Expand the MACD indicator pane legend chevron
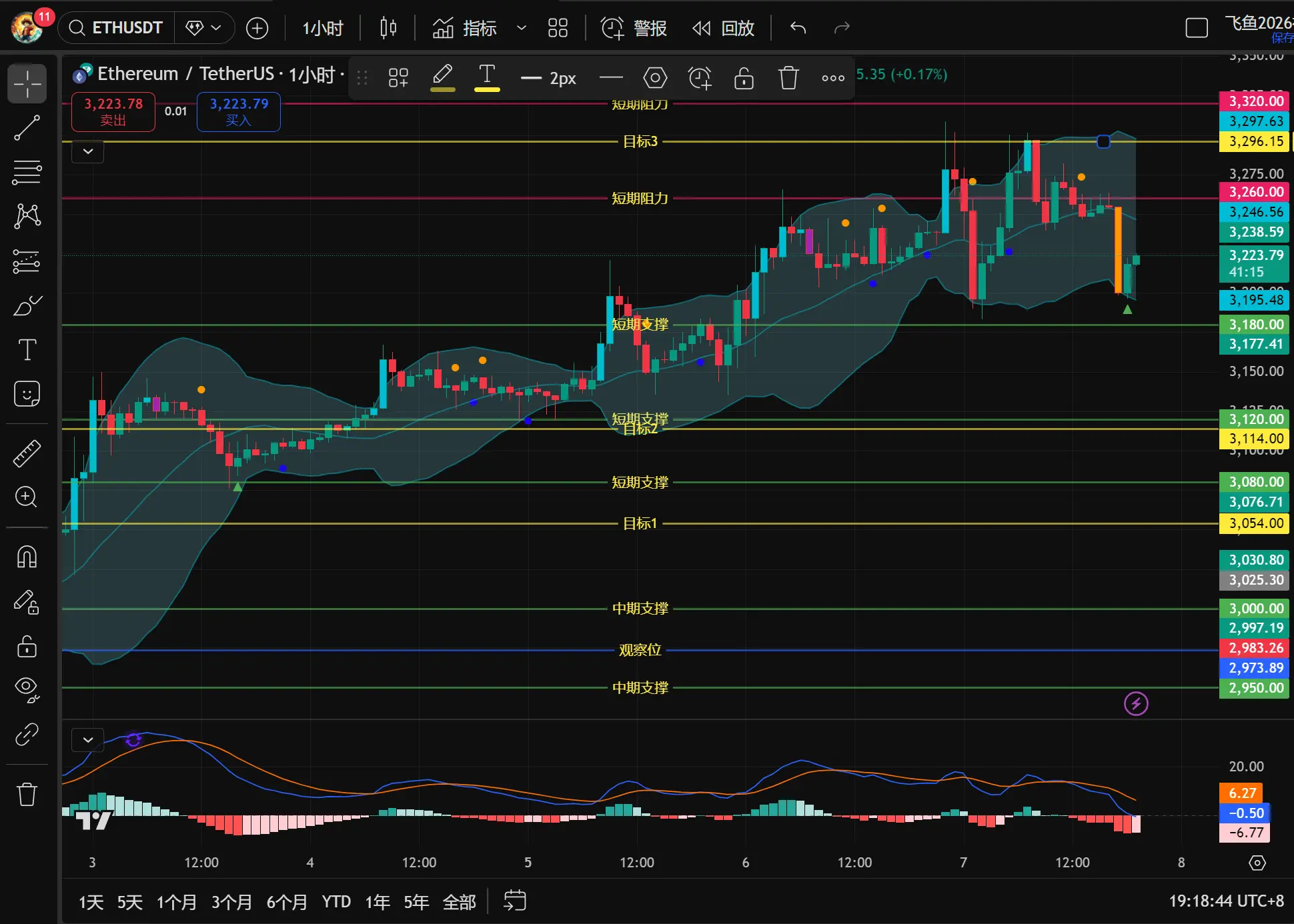Image resolution: width=1294 pixels, height=924 pixels. point(88,740)
